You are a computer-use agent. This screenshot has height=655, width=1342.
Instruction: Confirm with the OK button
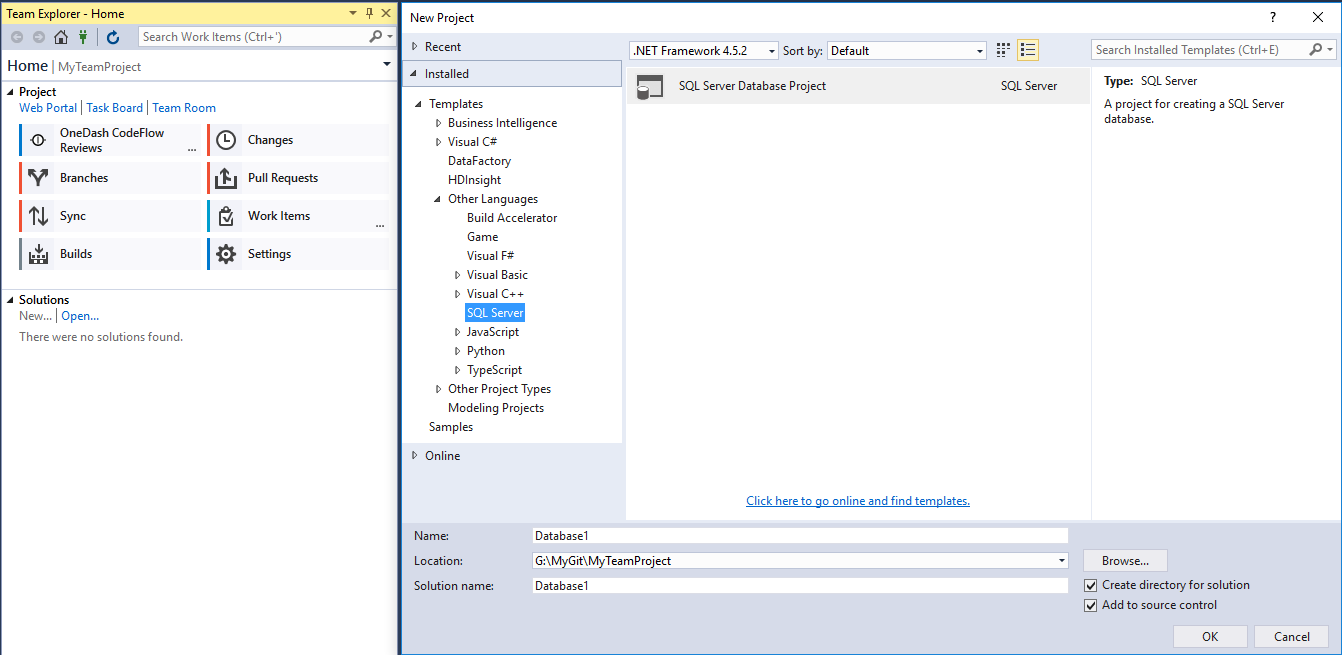(x=1210, y=637)
